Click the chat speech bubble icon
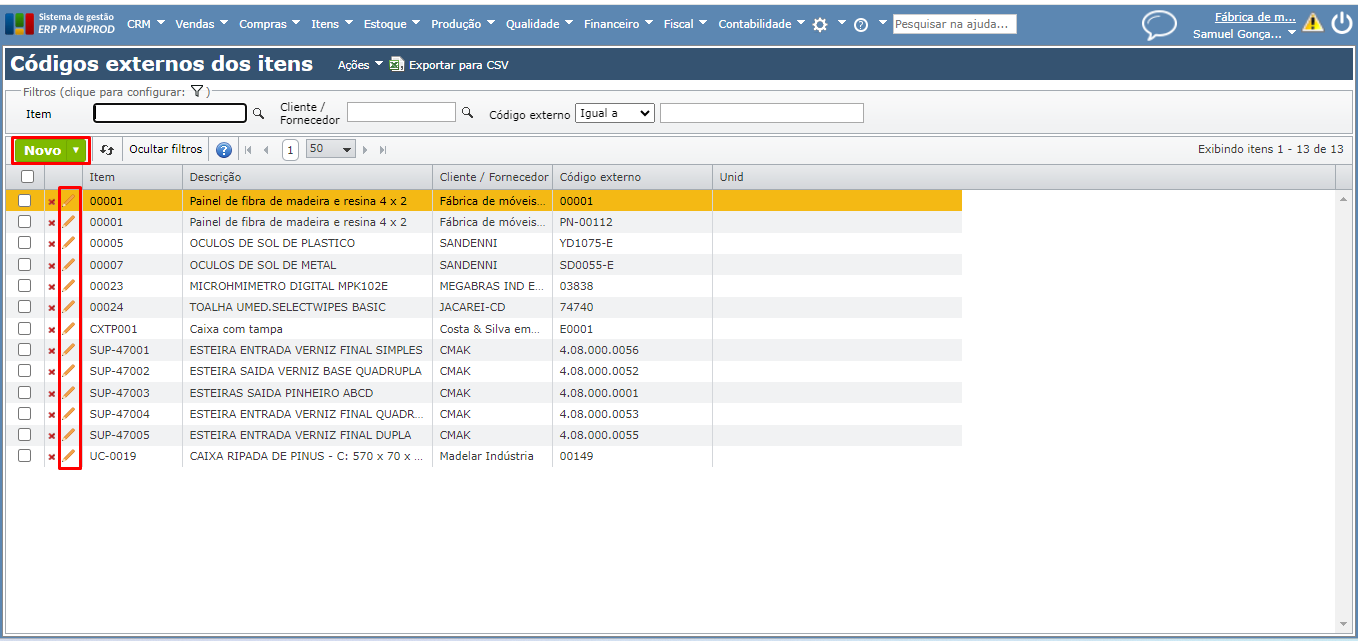The height and width of the screenshot is (641, 1358). 1159,24
